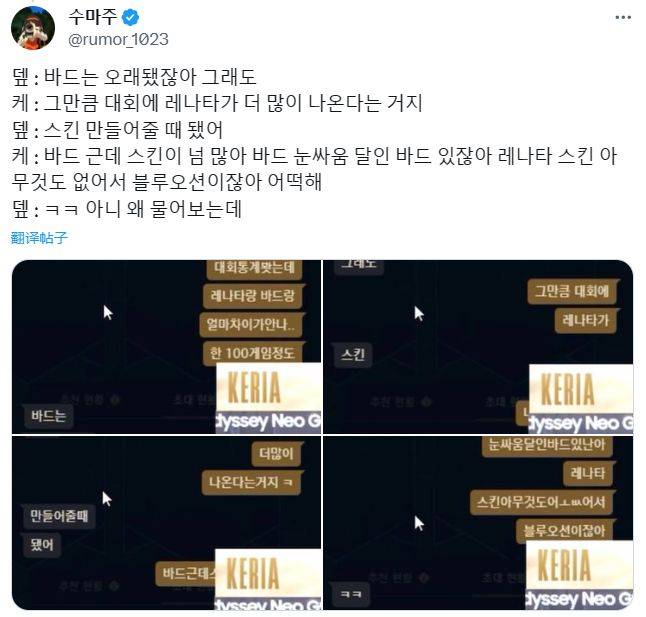Click the 그만큼 대회에 chat bubble
The image size is (646, 617).
(572, 292)
